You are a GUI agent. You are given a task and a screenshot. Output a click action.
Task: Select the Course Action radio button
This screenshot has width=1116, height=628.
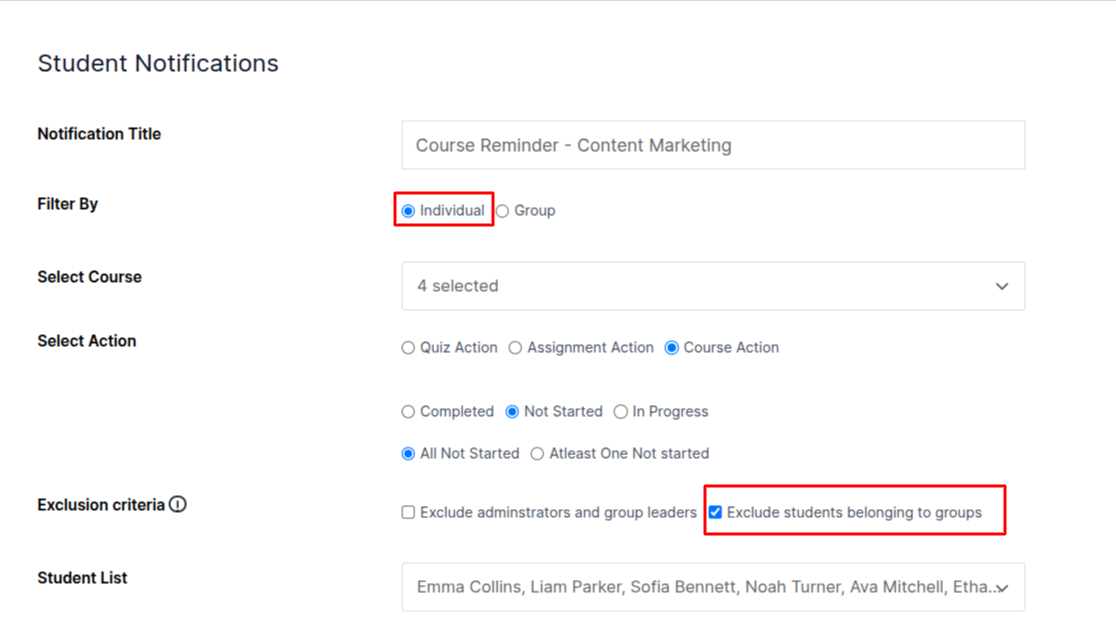tap(672, 348)
